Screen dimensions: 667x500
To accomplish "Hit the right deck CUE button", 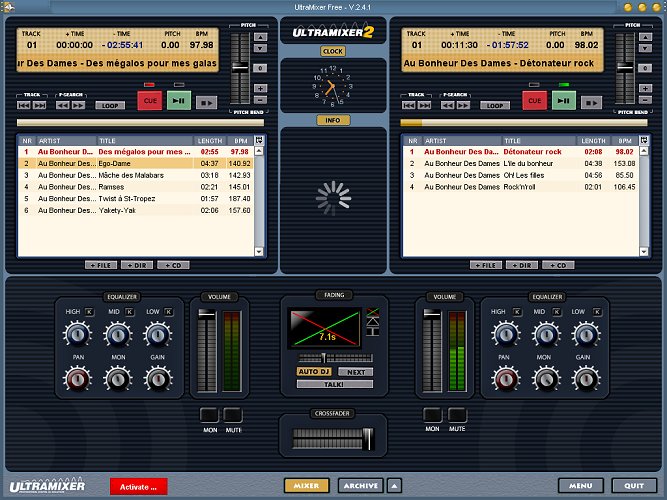I will point(535,101).
